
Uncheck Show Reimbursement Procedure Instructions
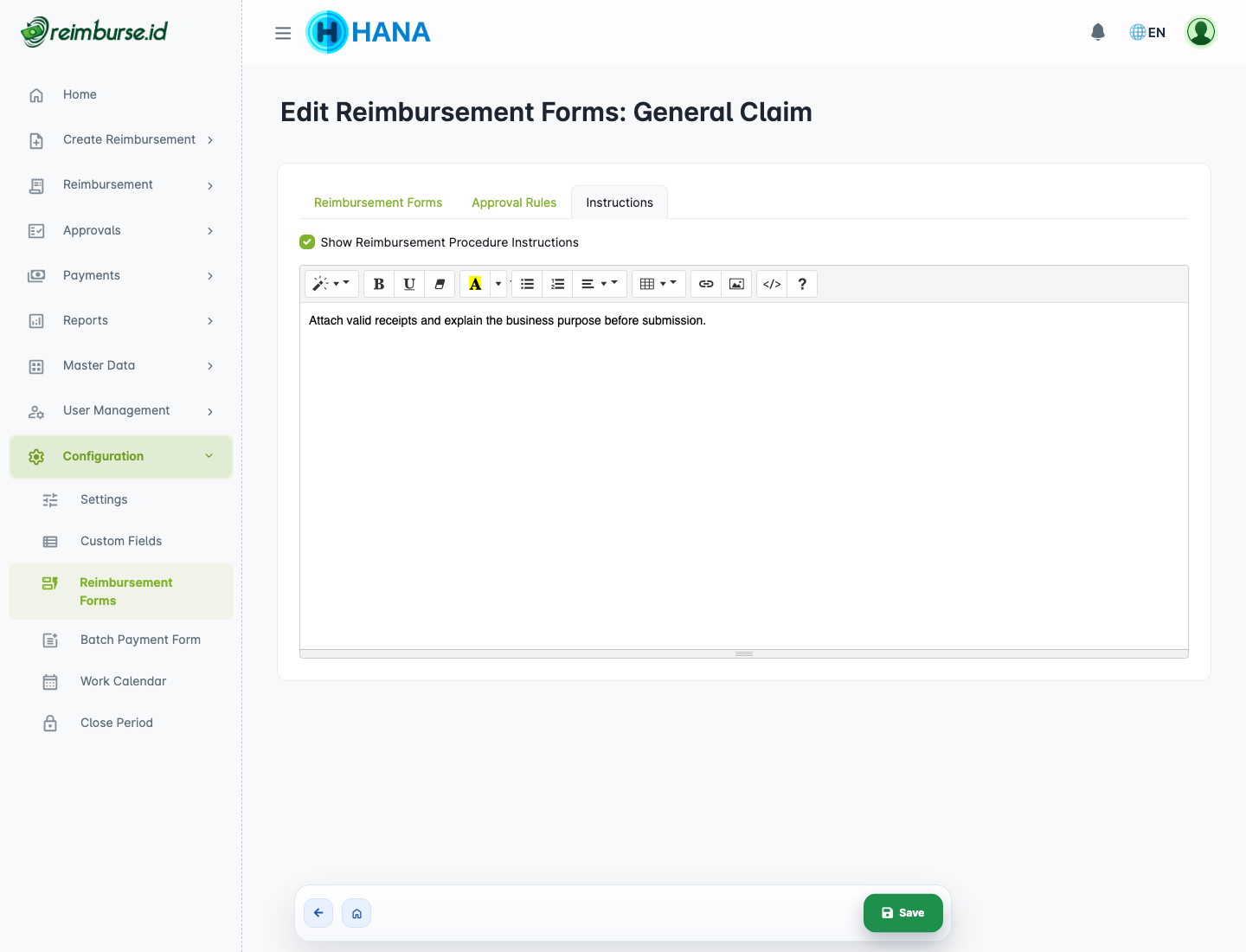coord(307,242)
